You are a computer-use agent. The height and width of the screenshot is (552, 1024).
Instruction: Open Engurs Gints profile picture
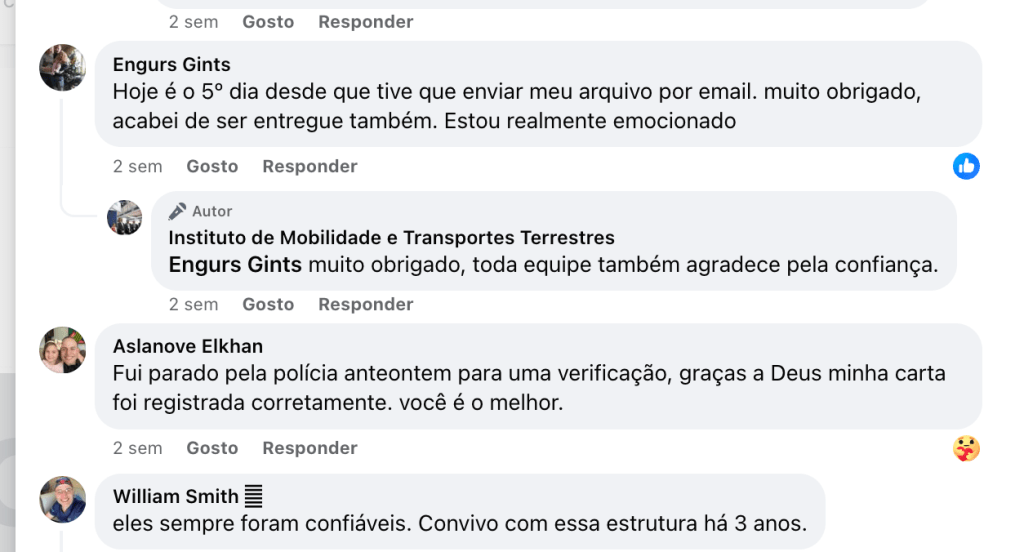click(62, 67)
